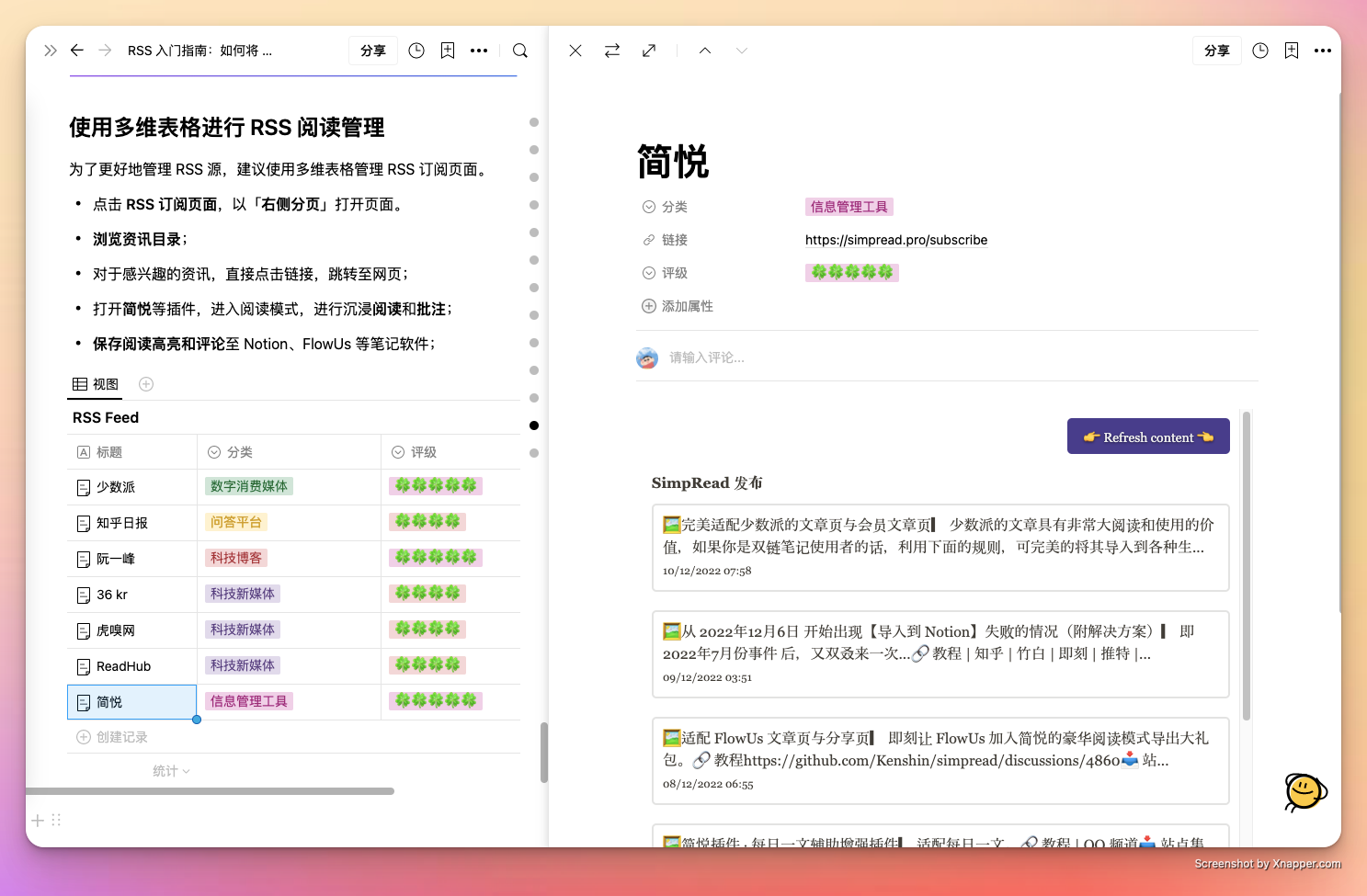Open page history via the clock icon
This screenshot has width=1367, height=896.
416,51
